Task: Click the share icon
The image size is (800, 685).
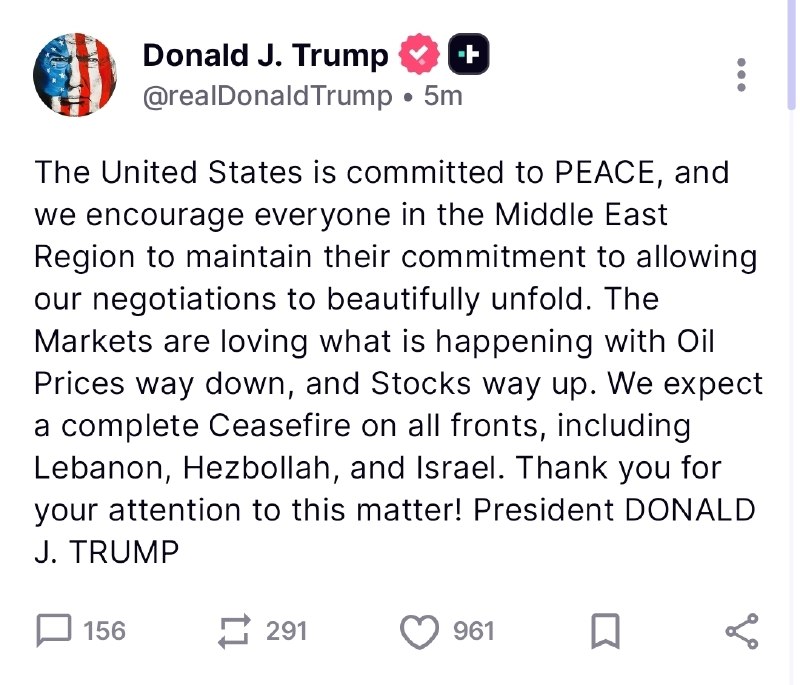Action: coord(742,631)
